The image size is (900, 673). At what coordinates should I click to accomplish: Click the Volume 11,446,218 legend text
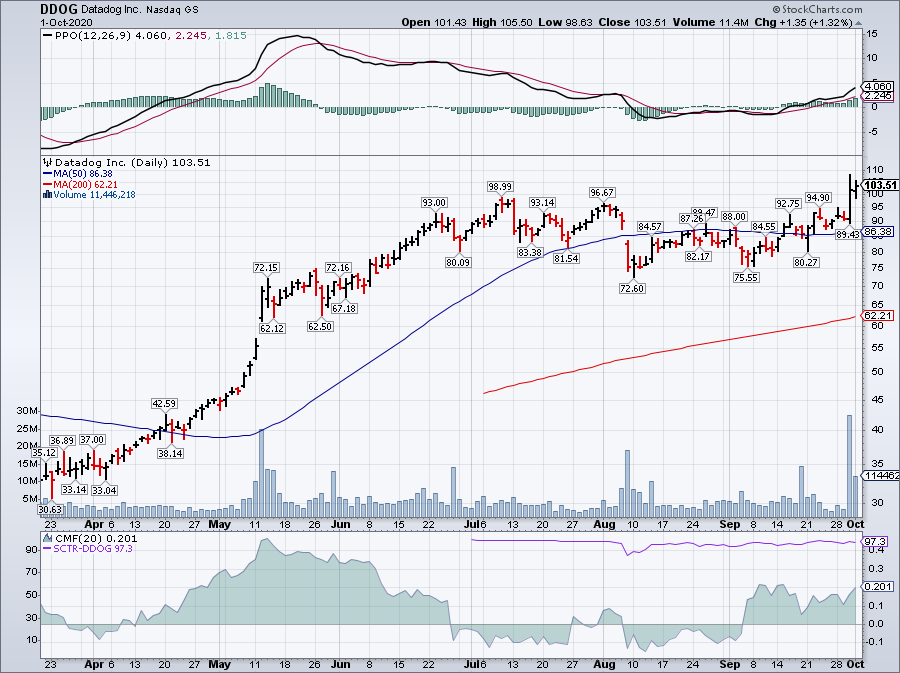(x=94, y=195)
